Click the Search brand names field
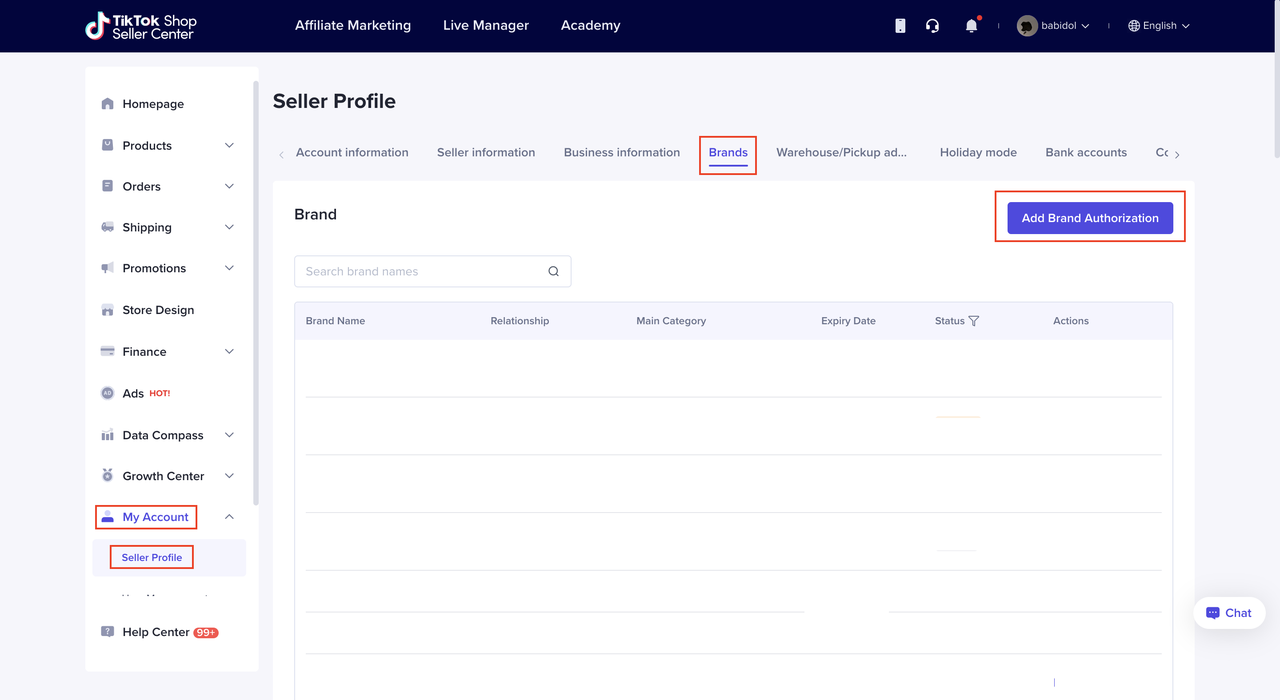1280x700 pixels. click(x=420, y=272)
